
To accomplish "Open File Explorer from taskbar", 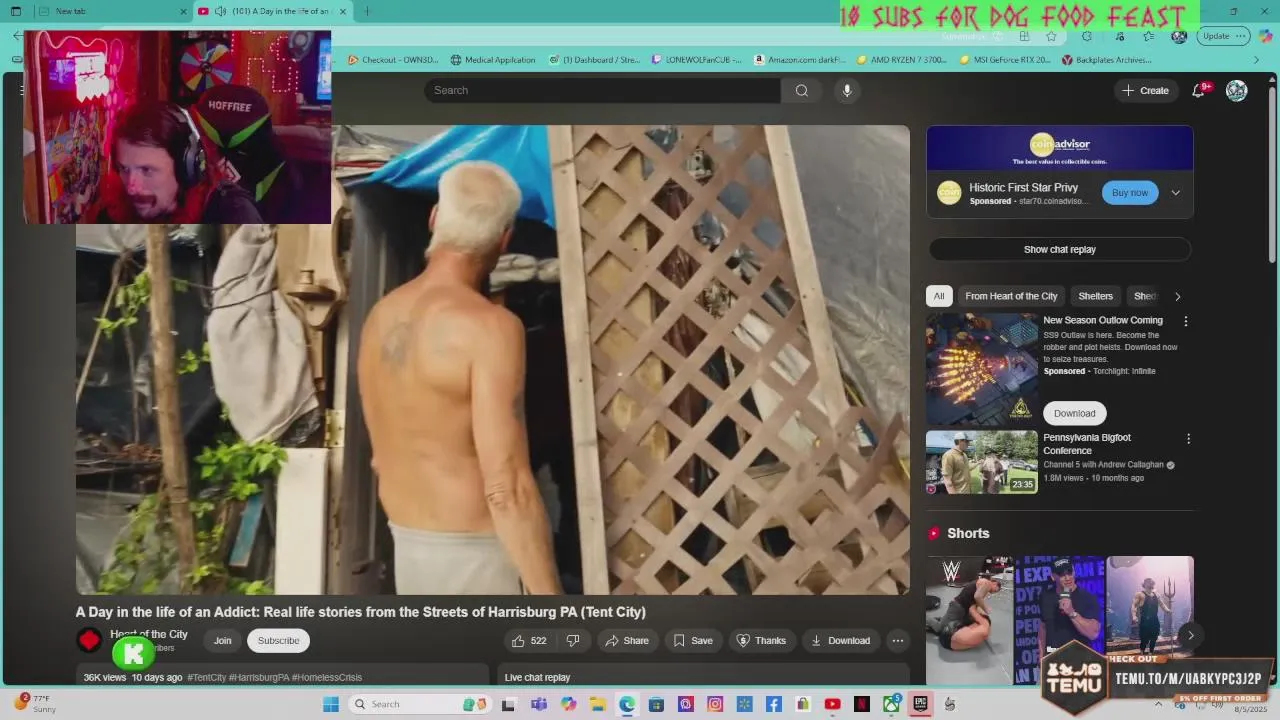I will pos(598,704).
